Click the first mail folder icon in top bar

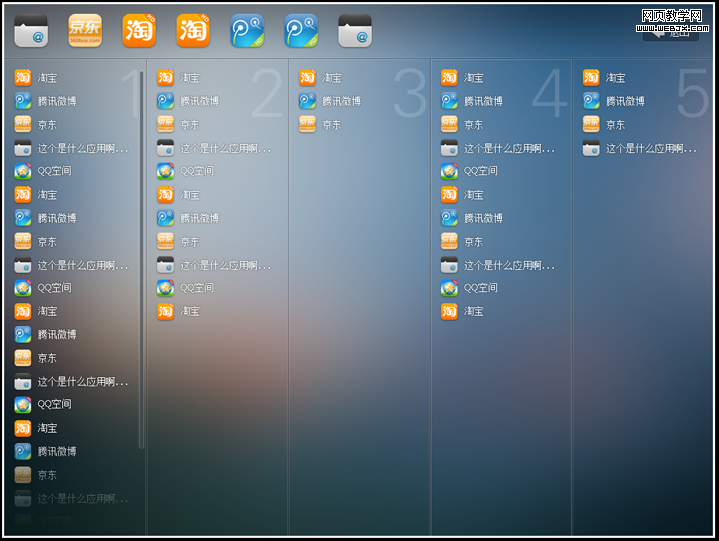click(31, 31)
